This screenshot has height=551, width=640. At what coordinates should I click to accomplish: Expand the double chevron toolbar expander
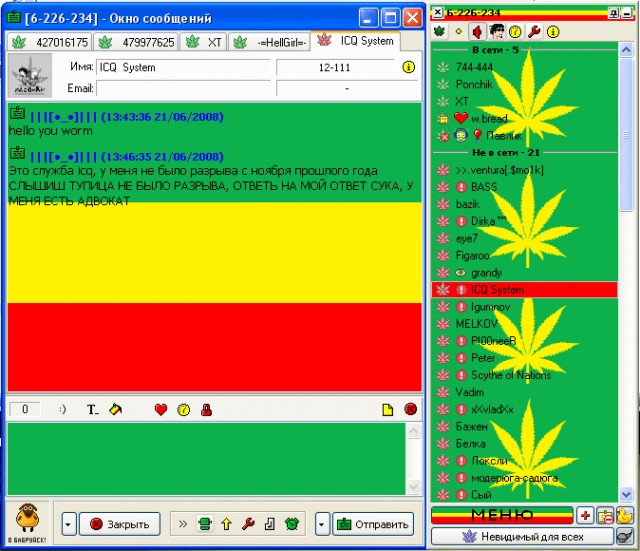(x=183, y=524)
